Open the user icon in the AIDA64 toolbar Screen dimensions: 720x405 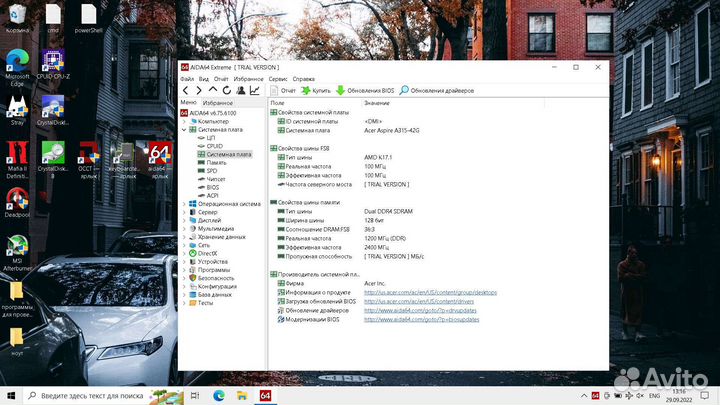[x=241, y=90]
